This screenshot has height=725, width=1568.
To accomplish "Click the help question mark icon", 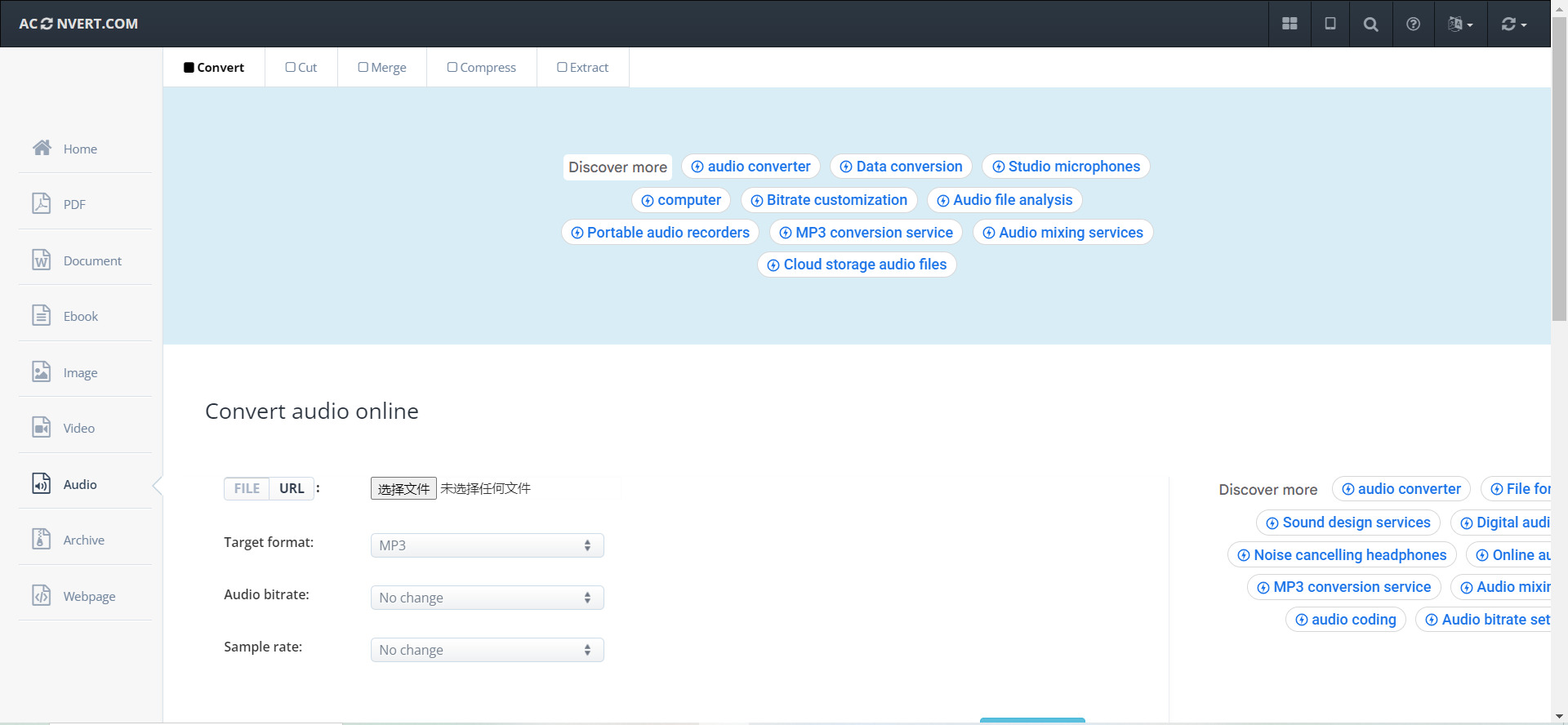I will coord(1413,24).
